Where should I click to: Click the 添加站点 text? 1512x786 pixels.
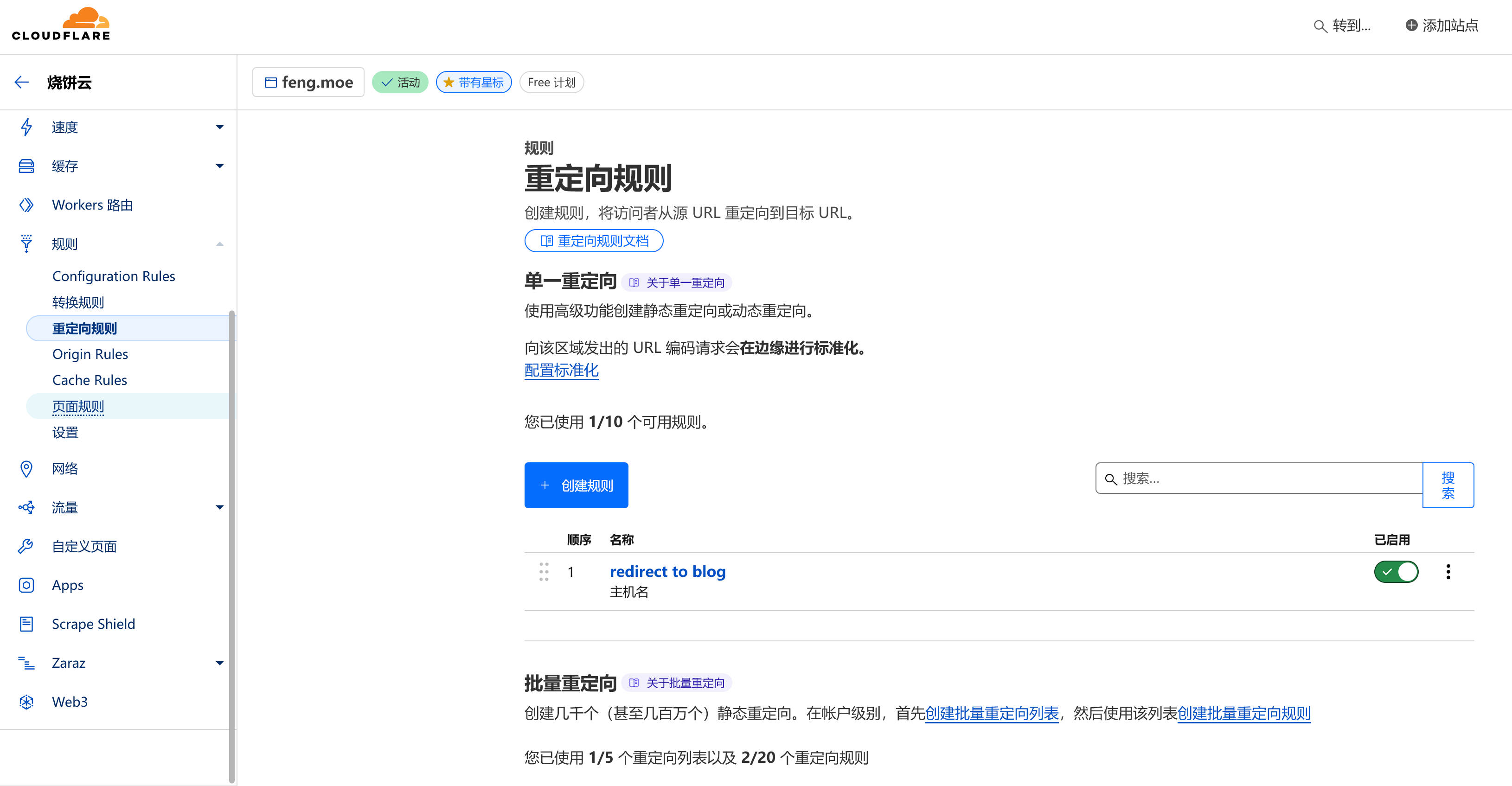pyautogui.click(x=1450, y=25)
